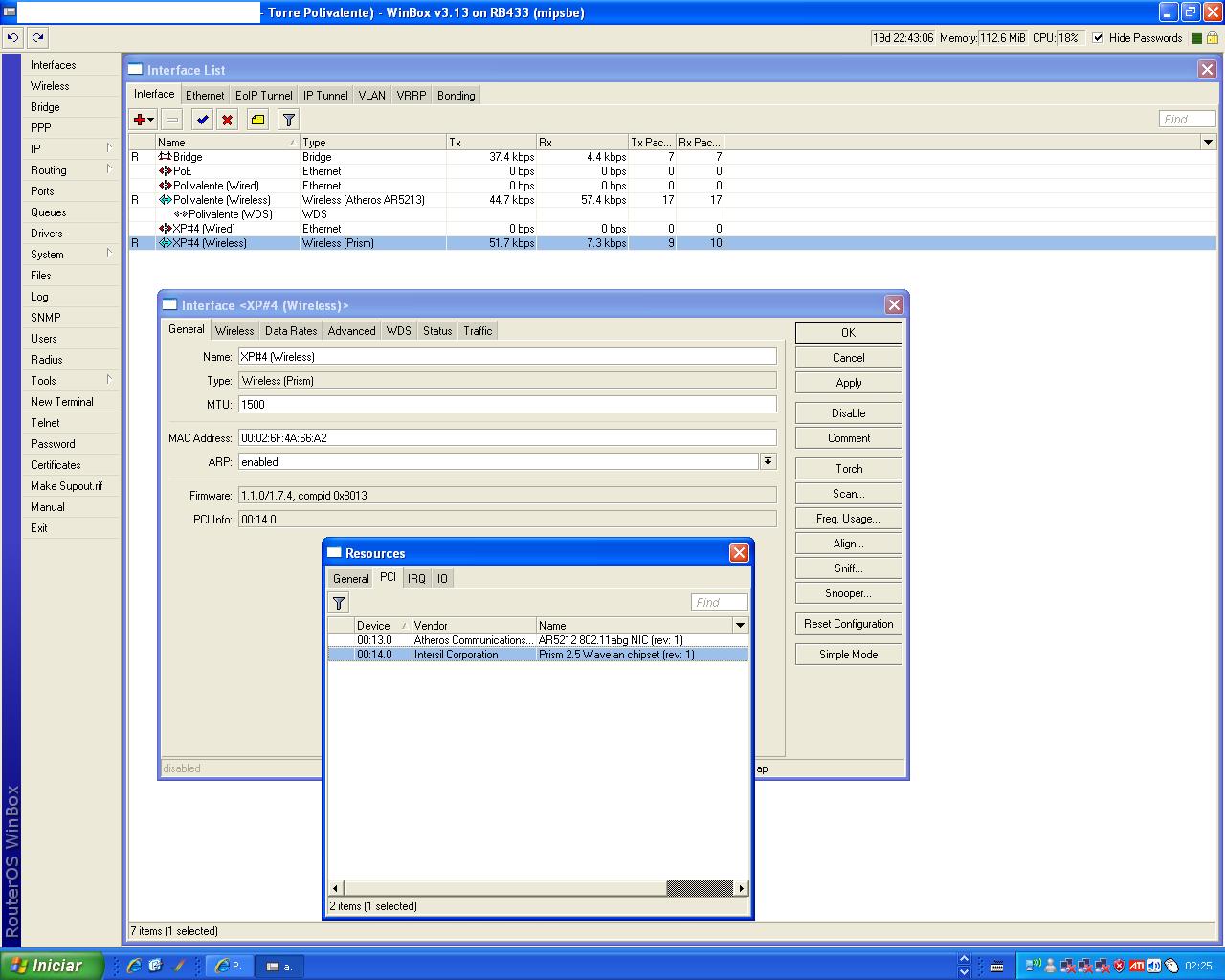This screenshot has width=1225, height=980.
Task: Click the Reset Configuration button
Action: [849, 624]
